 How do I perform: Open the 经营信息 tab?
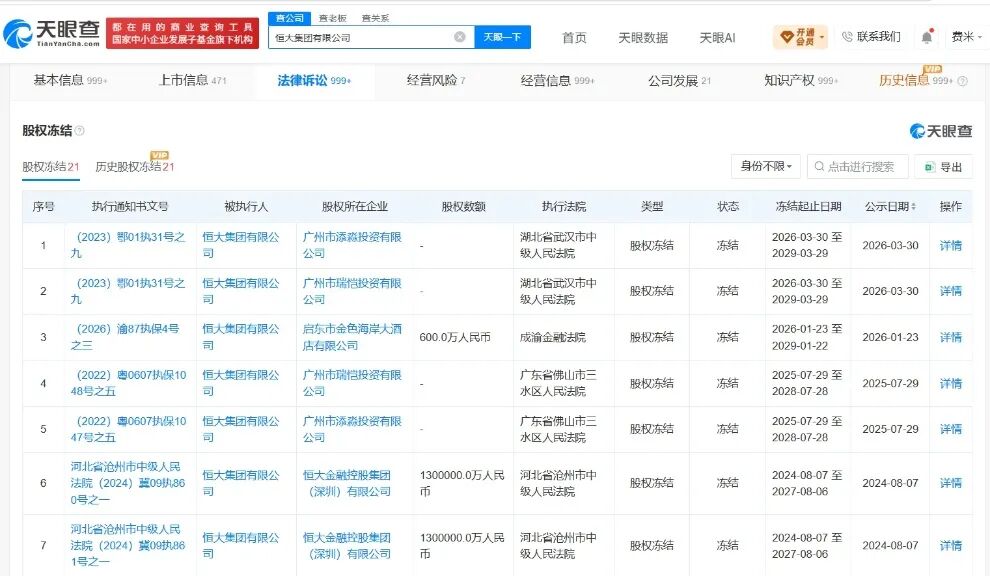pyautogui.click(x=558, y=80)
